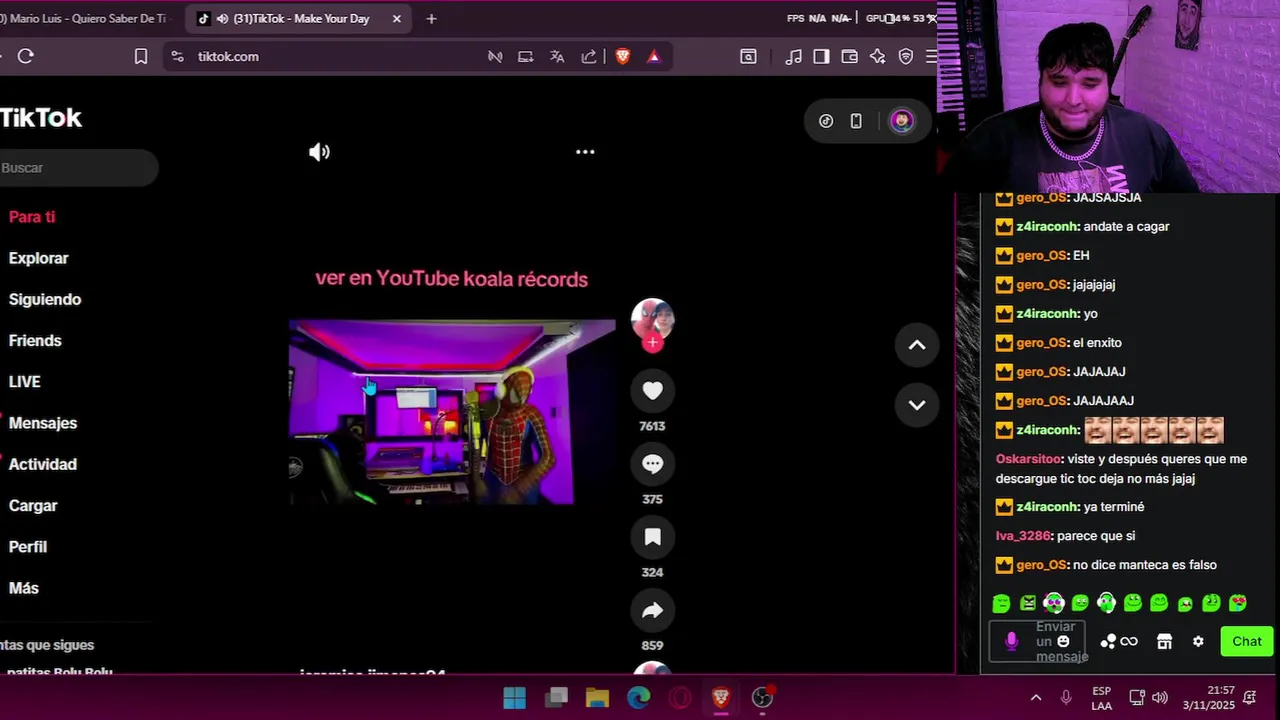The height and width of the screenshot is (720, 1280).
Task: Open the Brave hamburger main menu
Action: 931,57
